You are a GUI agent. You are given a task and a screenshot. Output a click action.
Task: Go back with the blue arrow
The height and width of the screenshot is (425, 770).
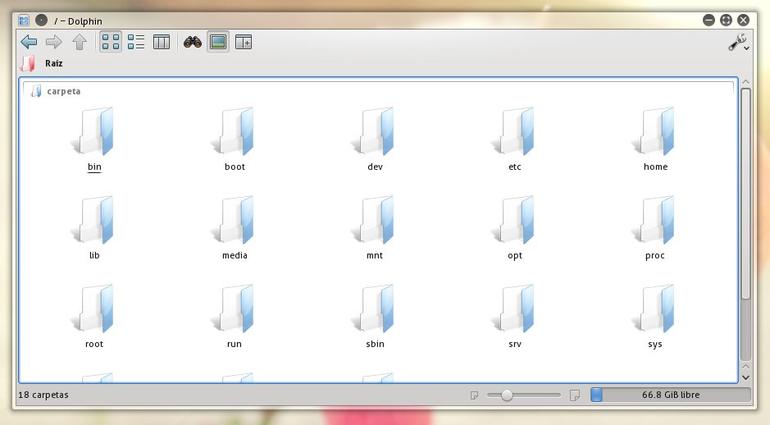[29, 42]
